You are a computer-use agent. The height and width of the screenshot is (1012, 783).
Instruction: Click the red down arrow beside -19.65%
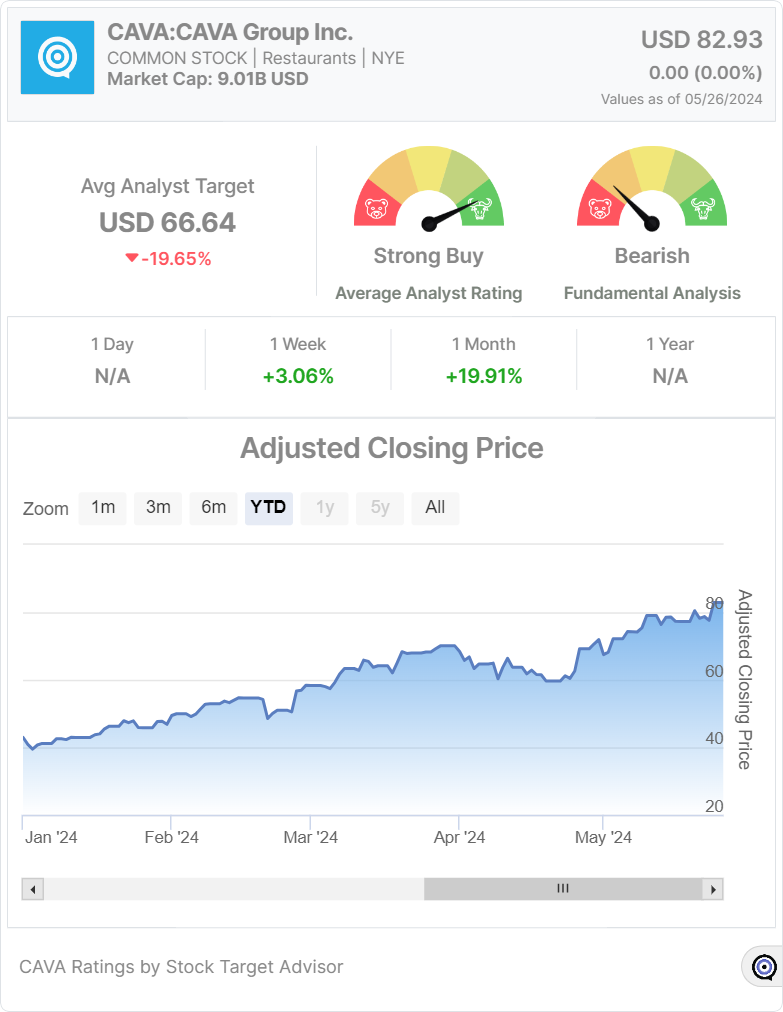[131, 259]
